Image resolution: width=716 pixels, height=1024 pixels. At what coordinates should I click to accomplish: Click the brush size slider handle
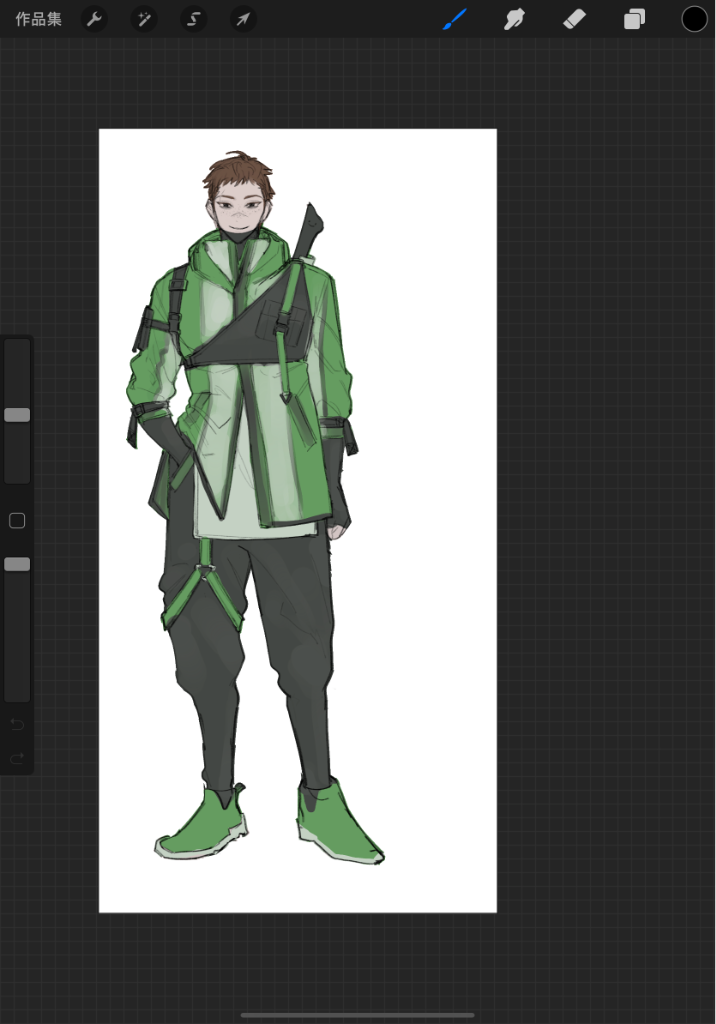click(x=17, y=415)
